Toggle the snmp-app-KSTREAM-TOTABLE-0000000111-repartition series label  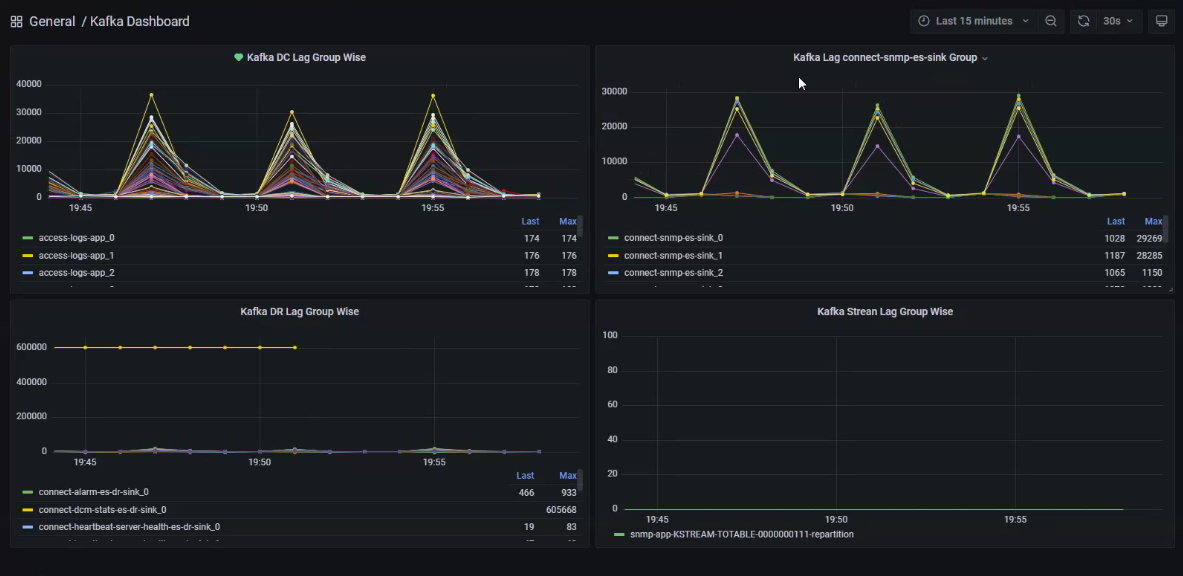(742, 534)
